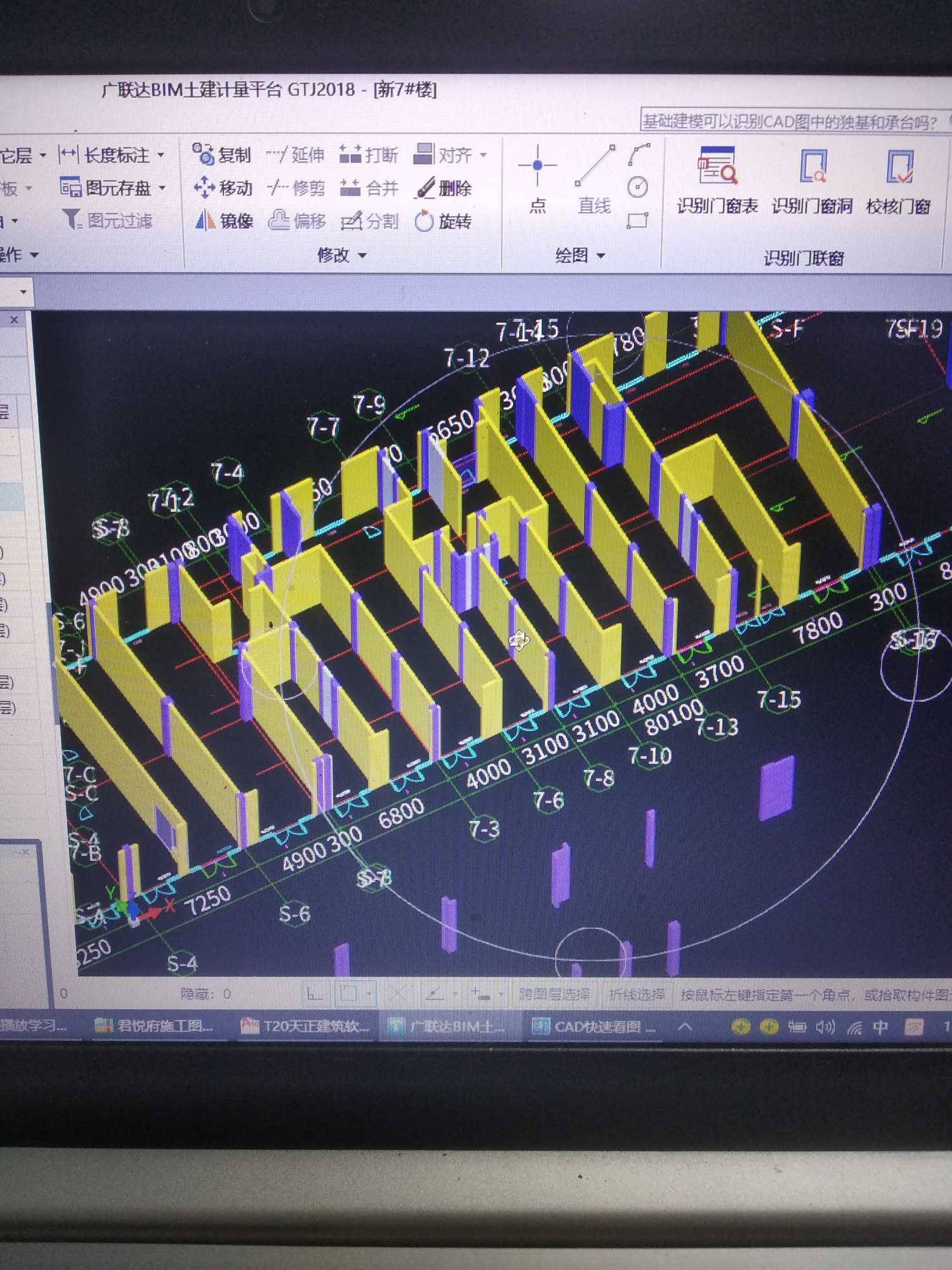Click 识别门窗表 icon
Image resolution: width=952 pixels, height=1270 pixels.
[717, 180]
